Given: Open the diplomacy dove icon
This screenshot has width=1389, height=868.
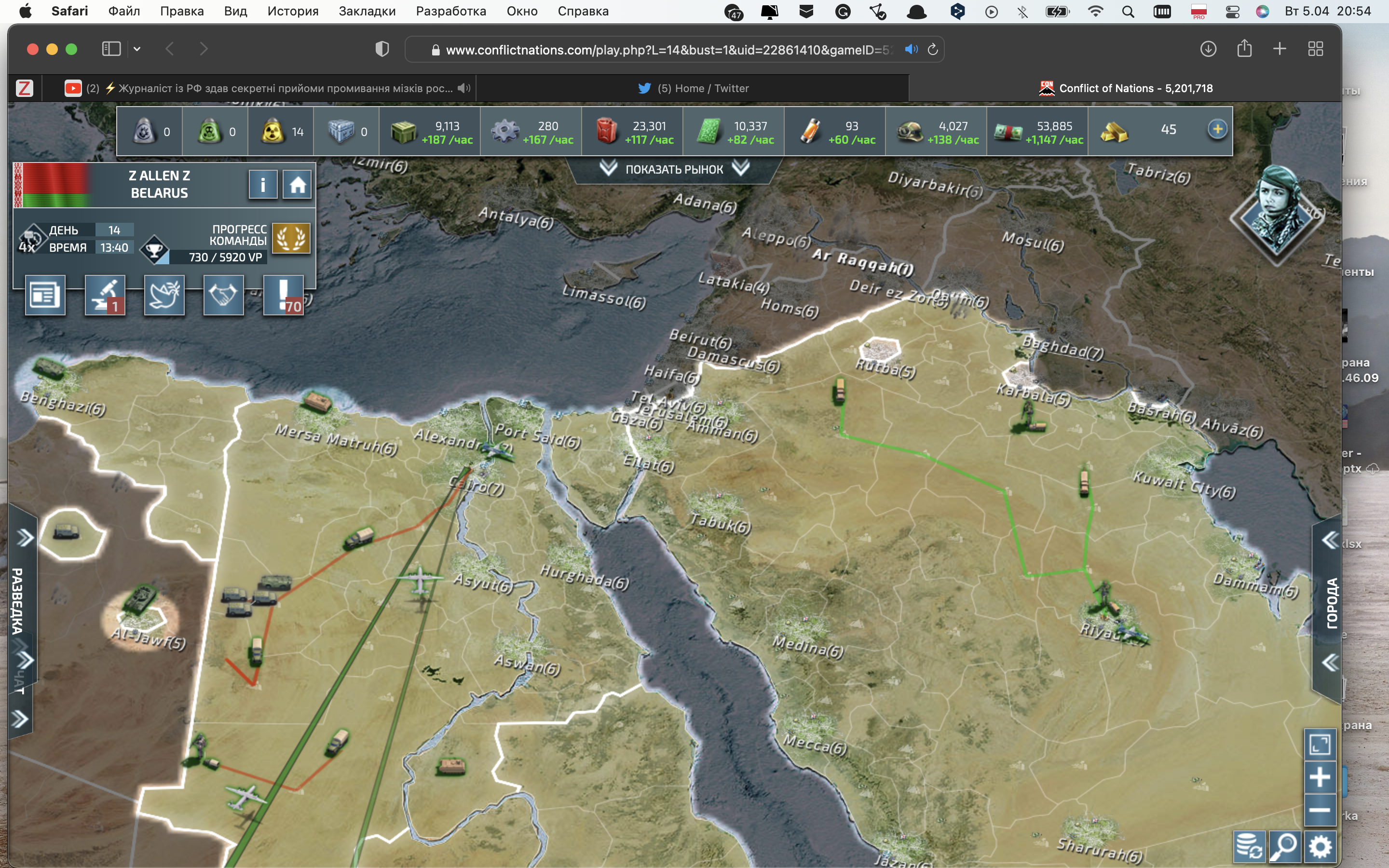Looking at the screenshot, I should (x=164, y=295).
